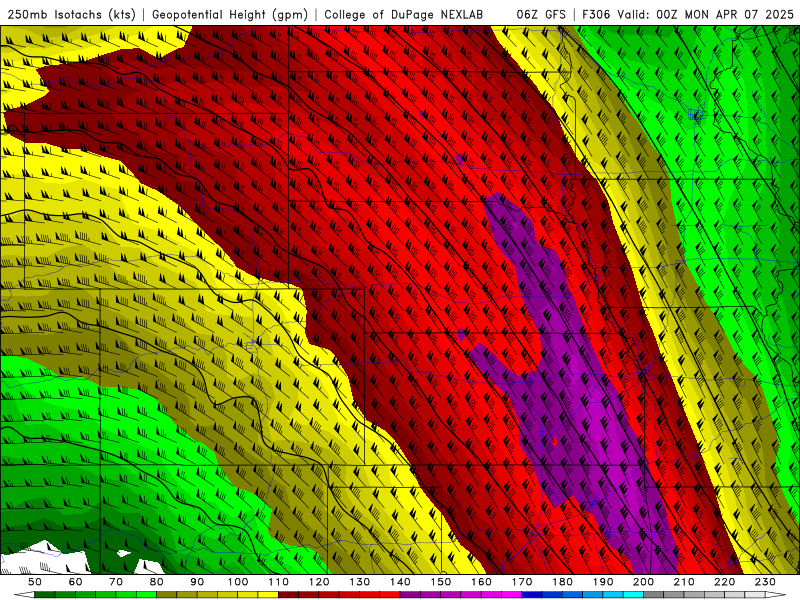Viewport: 800px width, 600px height.
Task: Click the '190' value on the legend scale
Action: tap(603, 582)
